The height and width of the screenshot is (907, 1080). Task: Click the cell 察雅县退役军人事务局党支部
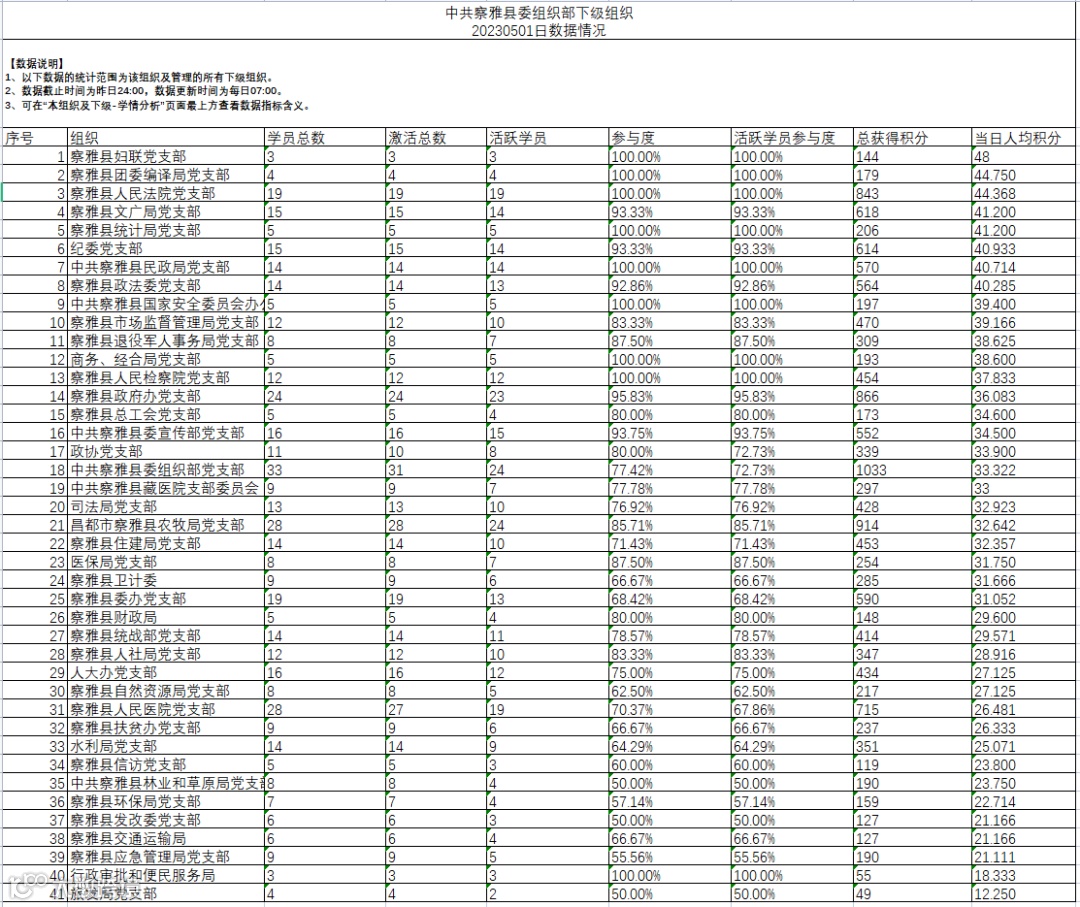point(165,341)
